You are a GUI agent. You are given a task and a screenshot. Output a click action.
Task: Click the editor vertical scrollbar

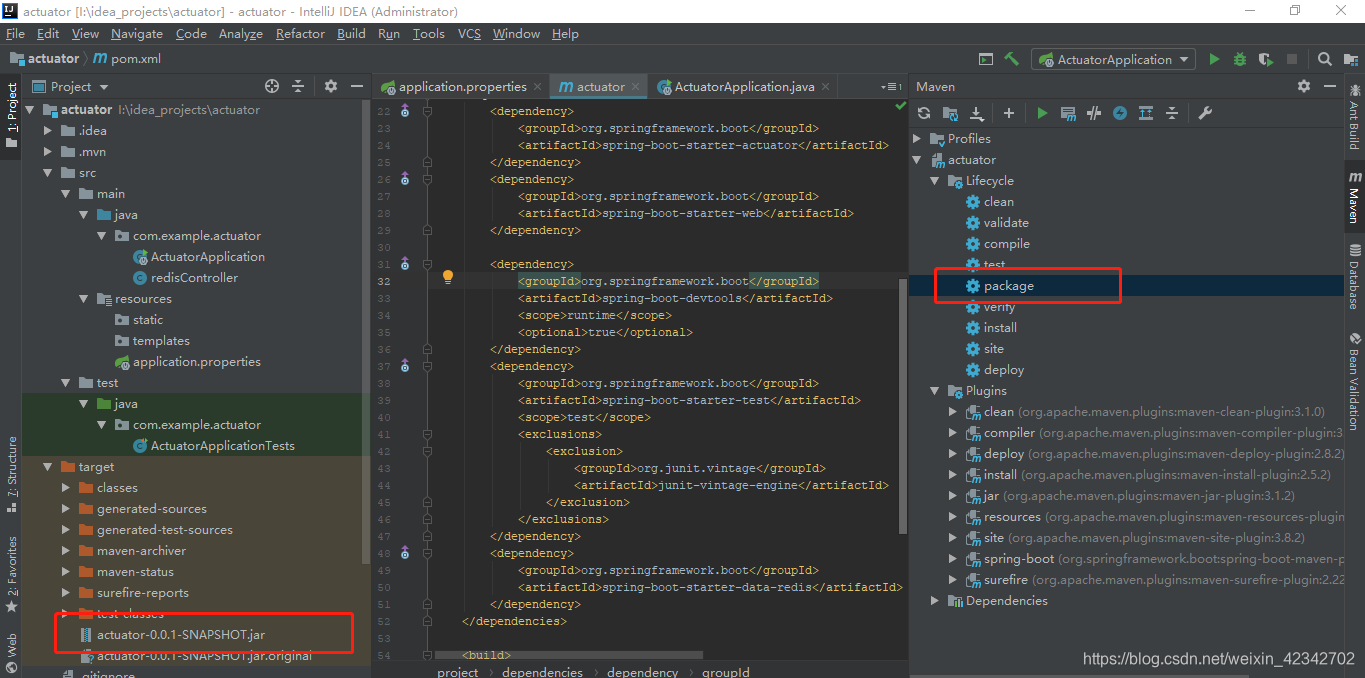[x=904, y=405]
